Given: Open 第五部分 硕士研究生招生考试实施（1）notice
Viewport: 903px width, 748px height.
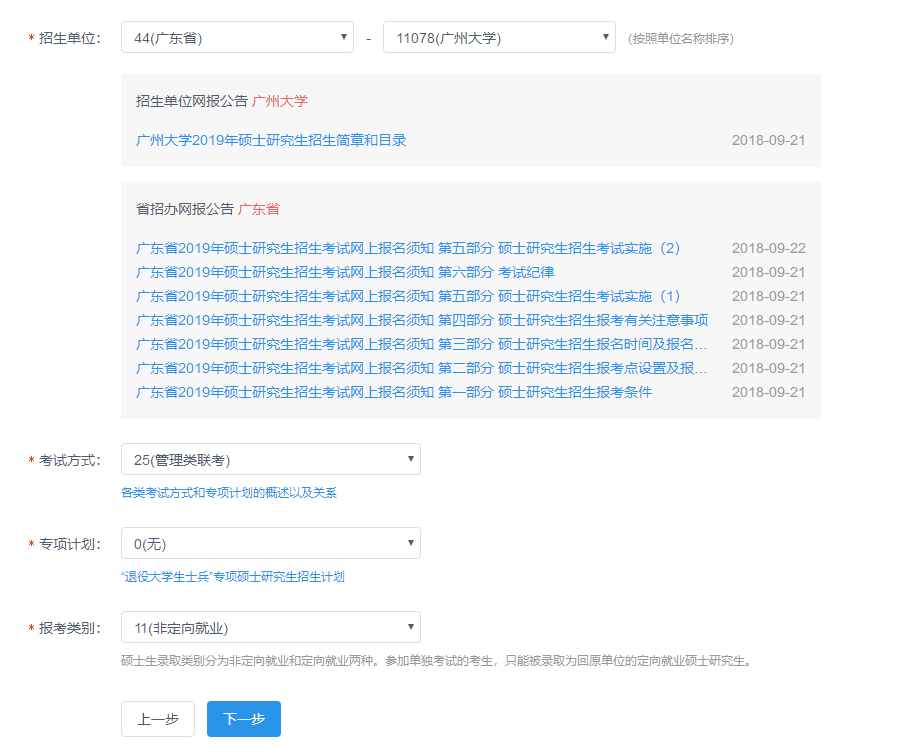Looking at the screenshot, I should [408, 296].
